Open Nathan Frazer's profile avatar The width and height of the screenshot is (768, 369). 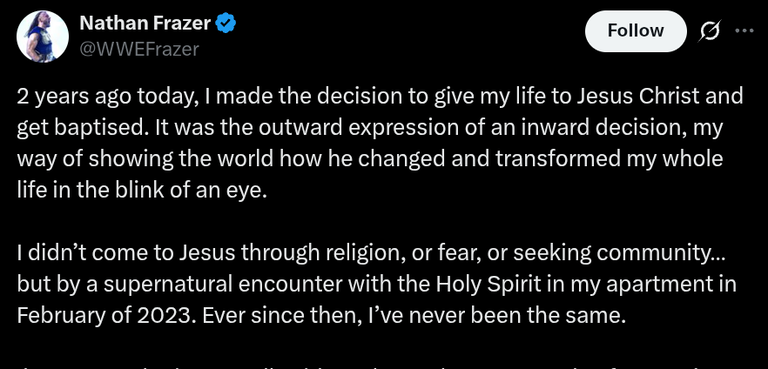[42, 37]
